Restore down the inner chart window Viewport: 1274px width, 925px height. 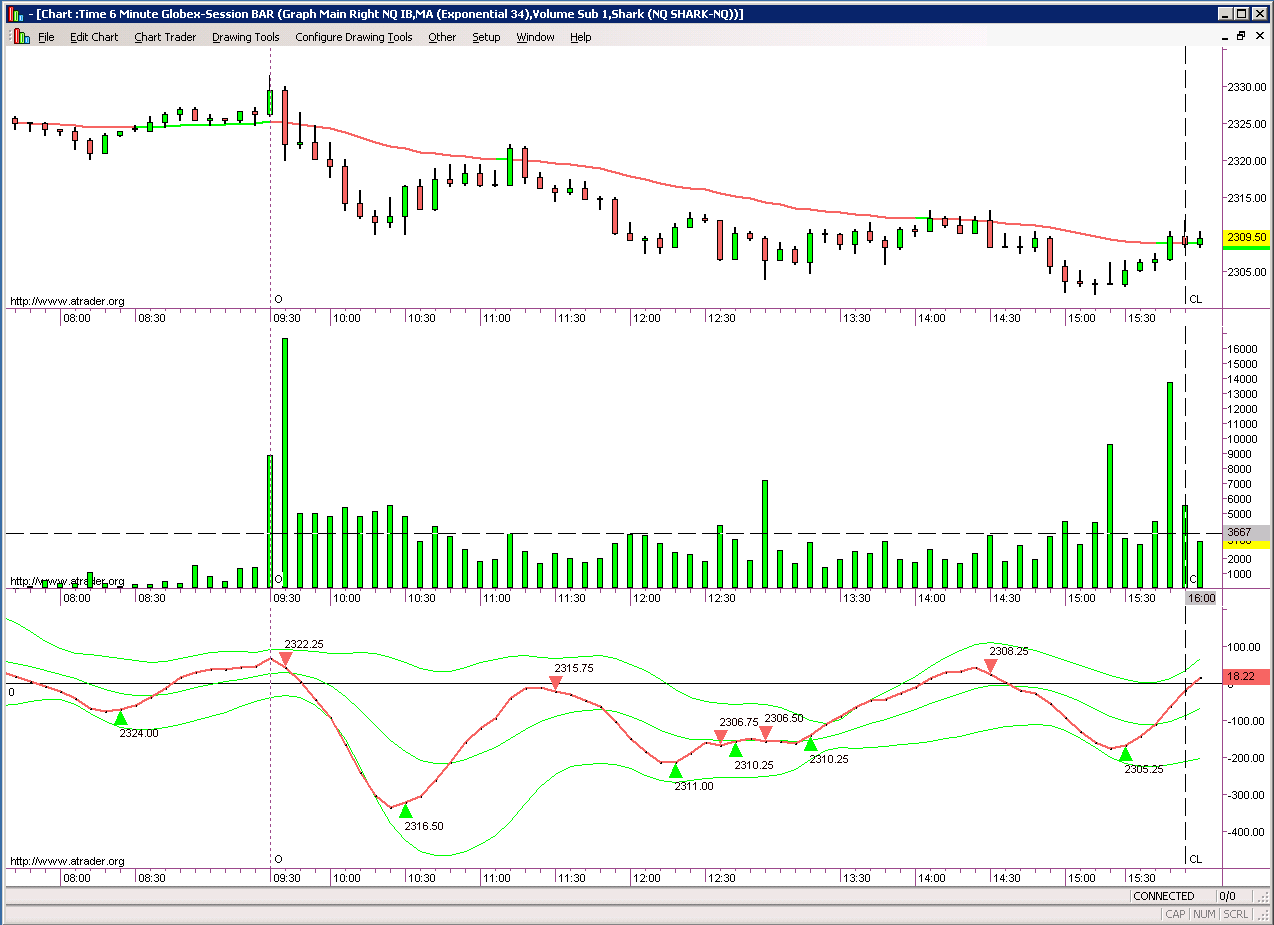click(x=1241, y=36)
